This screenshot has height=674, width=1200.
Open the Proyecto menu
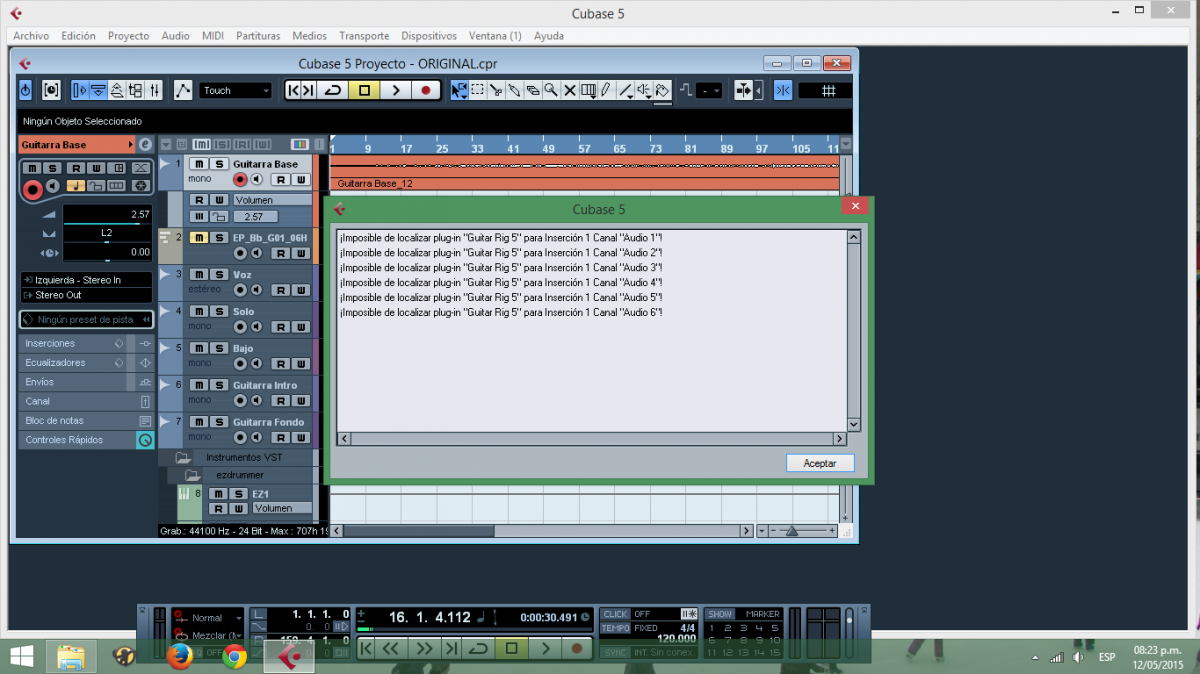pos(128,36)
